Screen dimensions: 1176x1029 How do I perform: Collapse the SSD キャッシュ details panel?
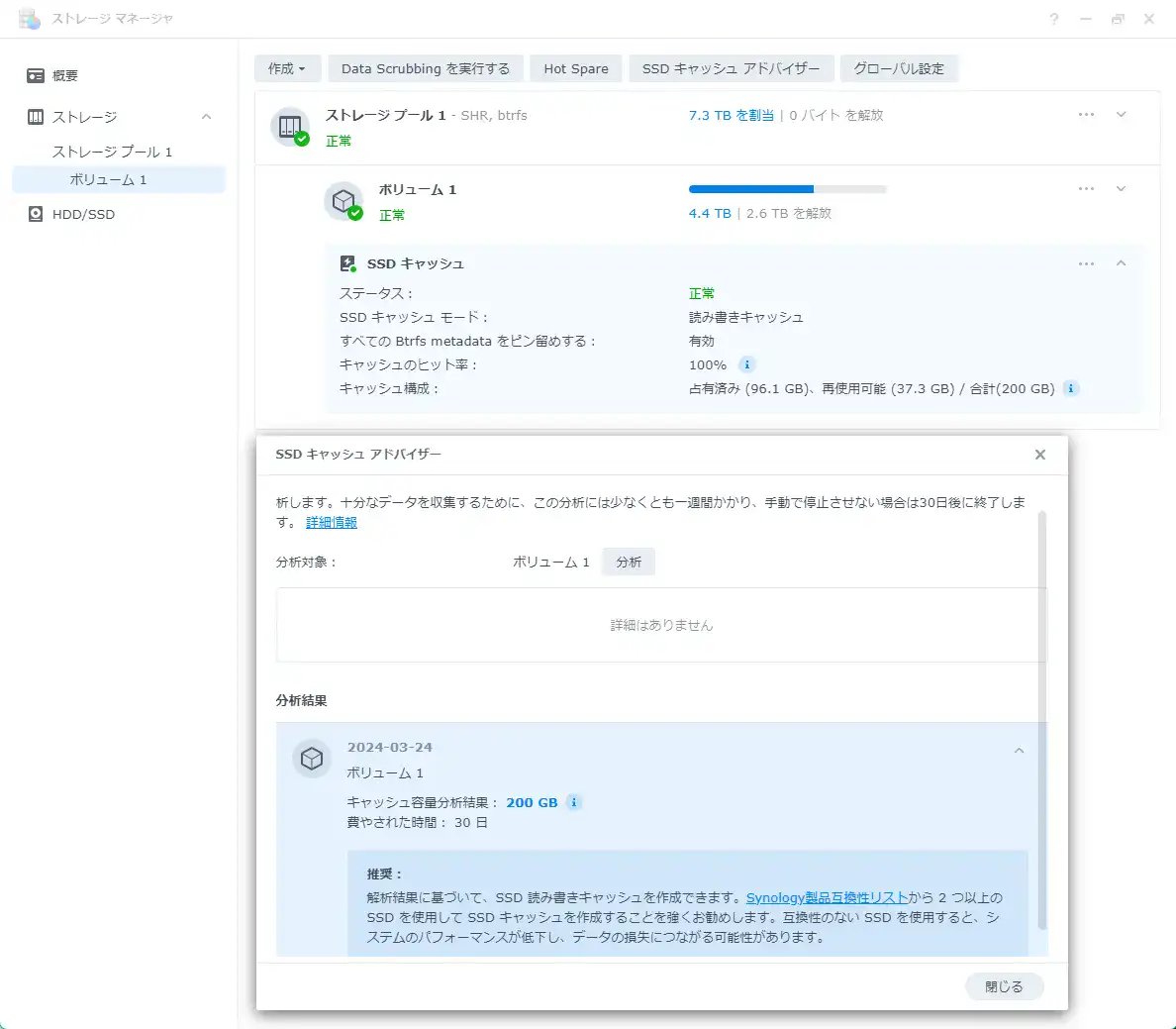1121,263
